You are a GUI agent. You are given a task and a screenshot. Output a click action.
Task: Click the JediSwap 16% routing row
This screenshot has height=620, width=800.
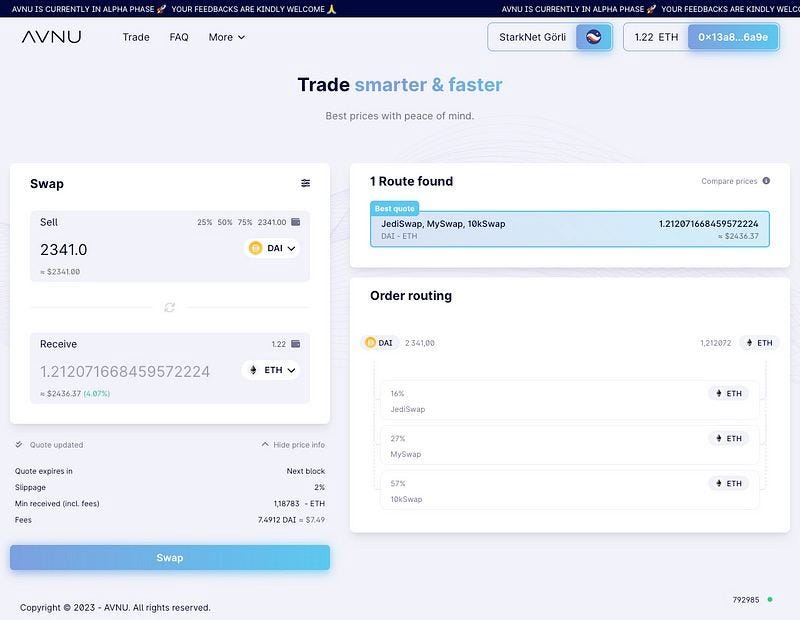569,401
